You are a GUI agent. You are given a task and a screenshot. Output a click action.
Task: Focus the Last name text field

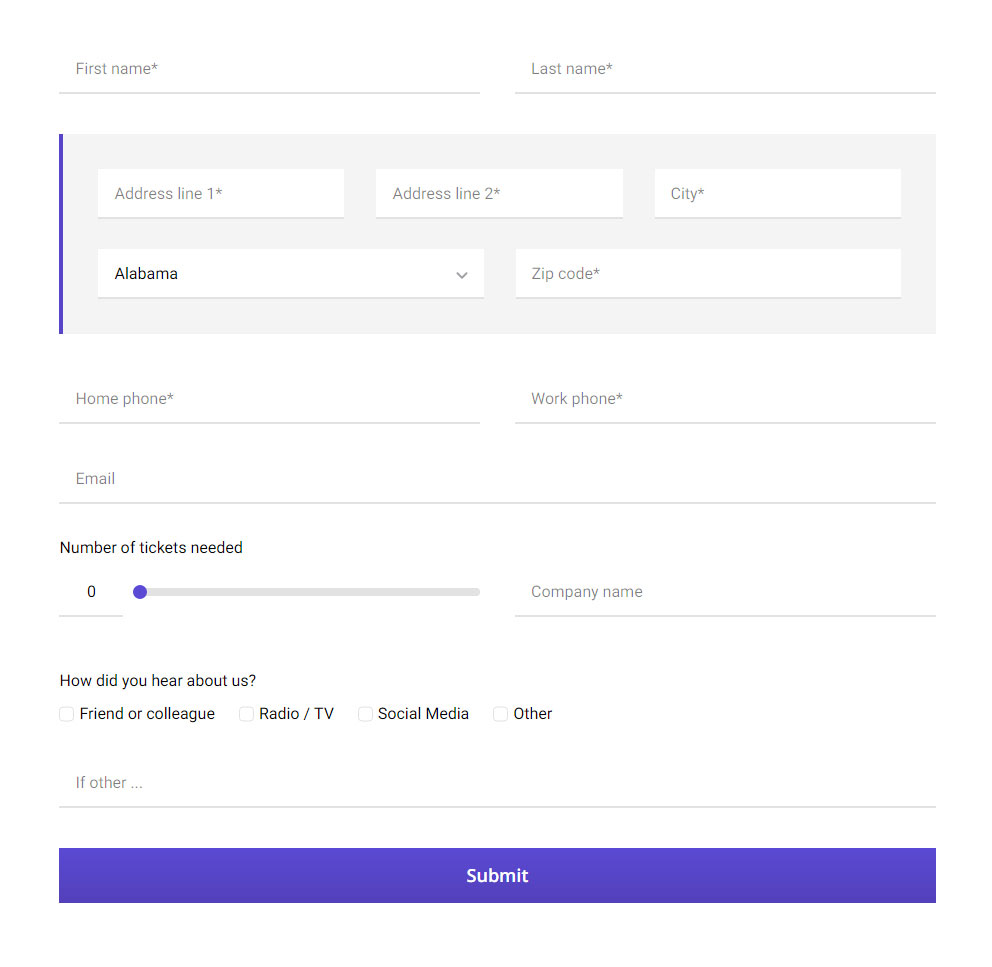click(x=725, y=69)
